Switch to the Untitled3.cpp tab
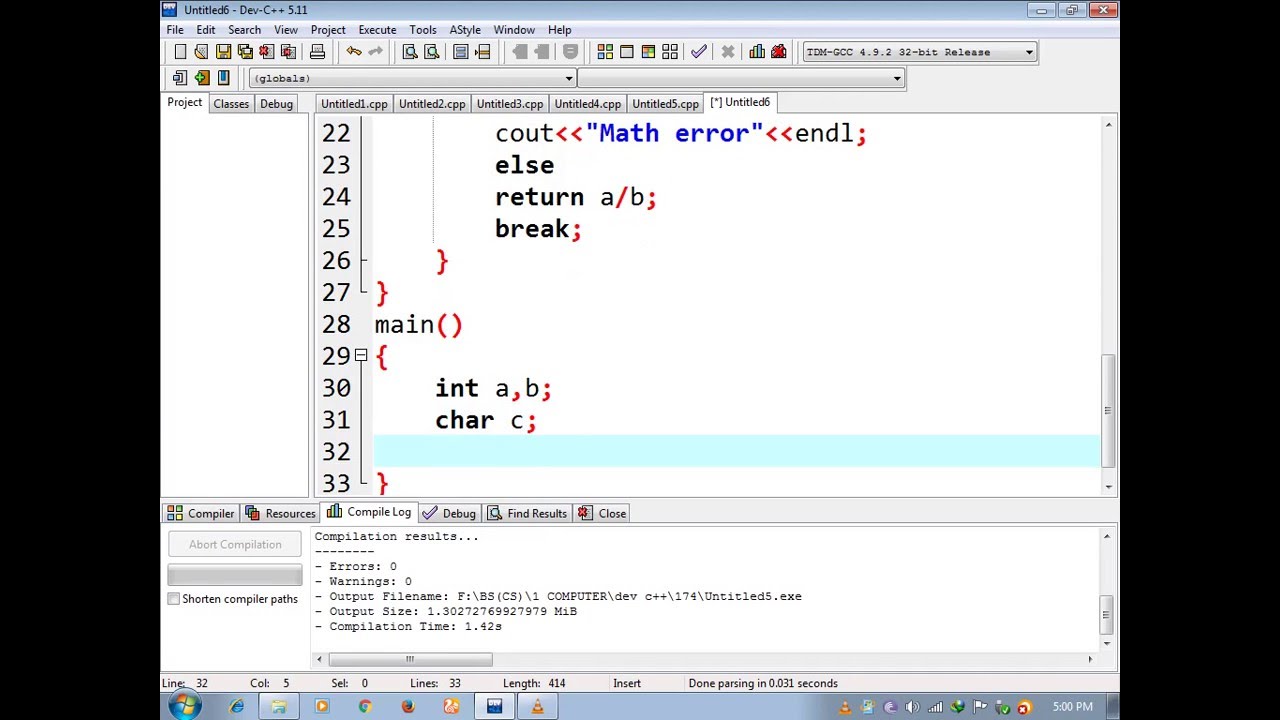The height and width of the screenshot is (720, 1280). click(510, 104)
